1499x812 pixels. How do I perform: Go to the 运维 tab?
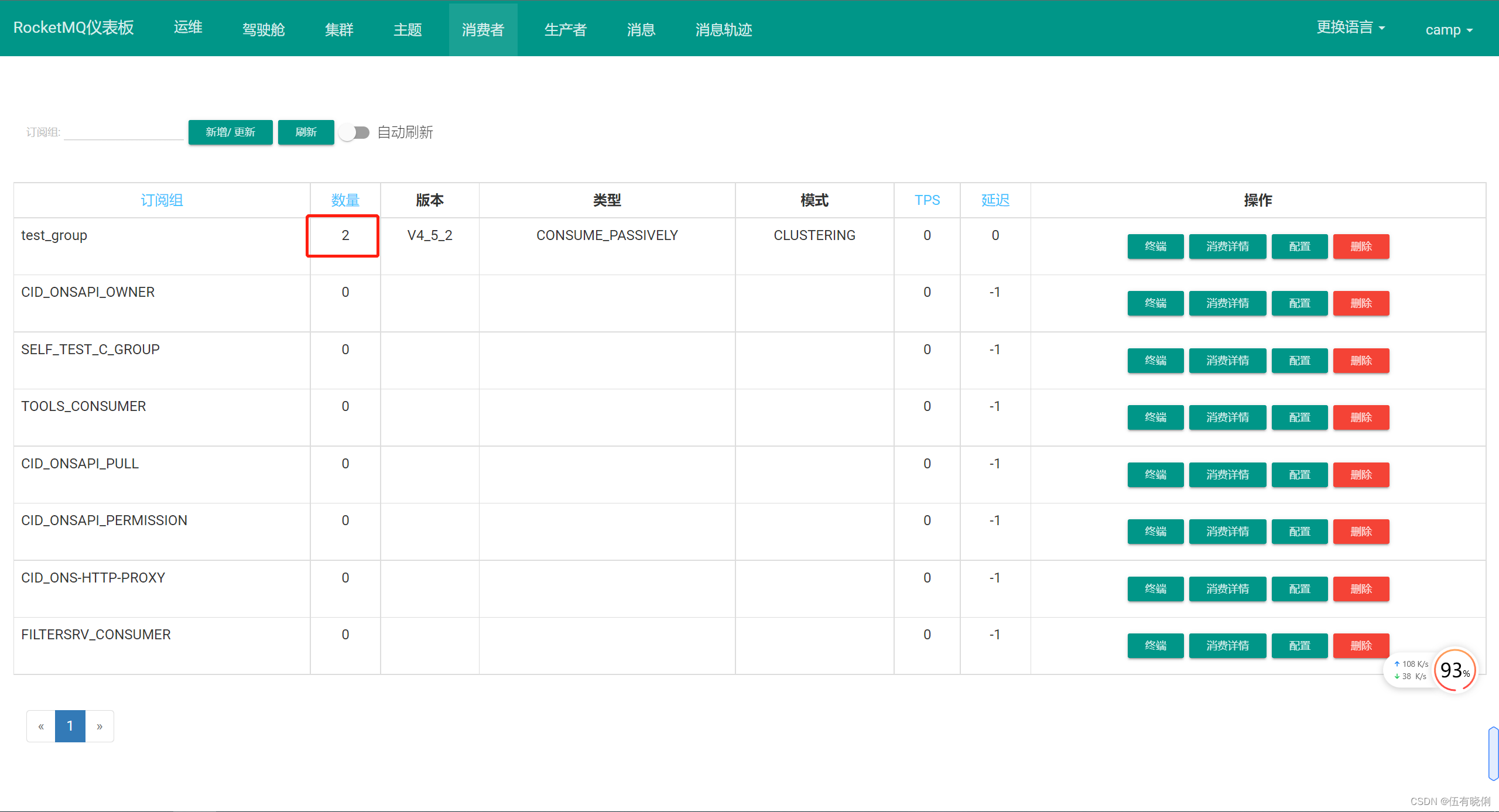(x=188, y=28)
